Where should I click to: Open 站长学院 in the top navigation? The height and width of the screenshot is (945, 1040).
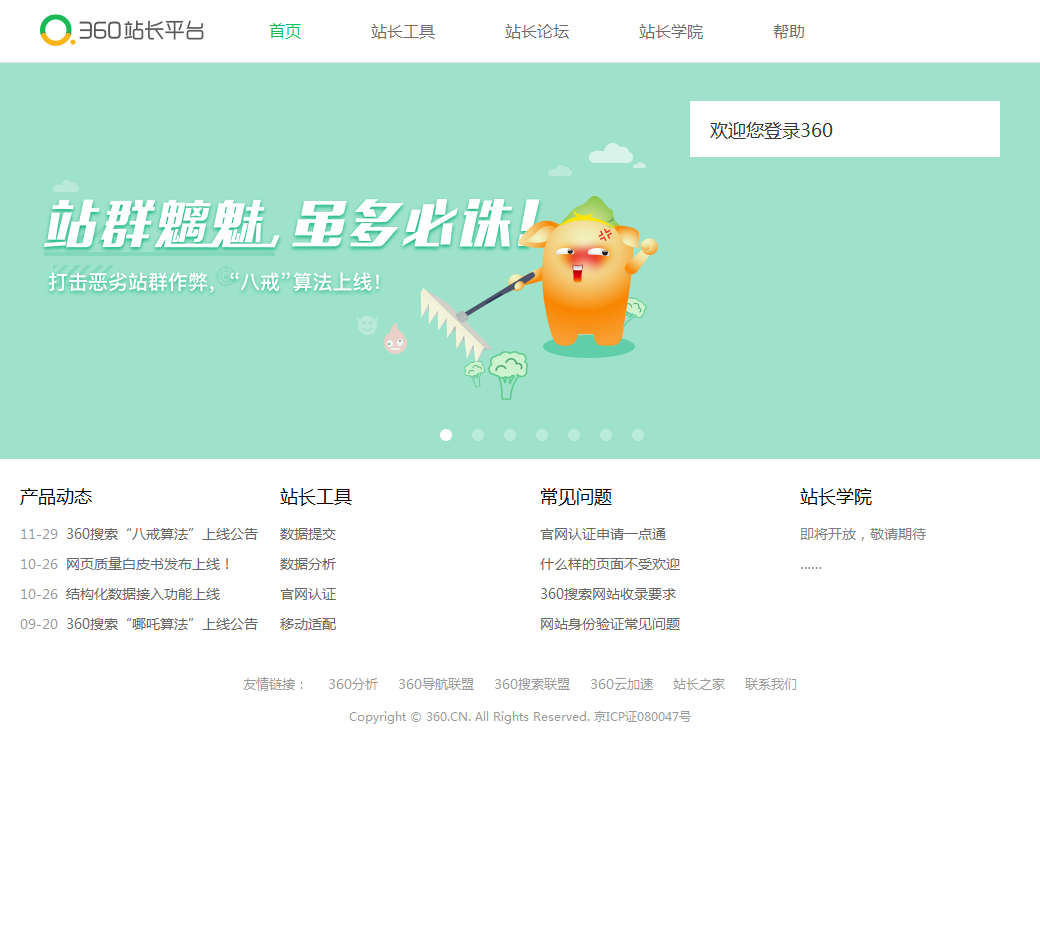[671, 31]
